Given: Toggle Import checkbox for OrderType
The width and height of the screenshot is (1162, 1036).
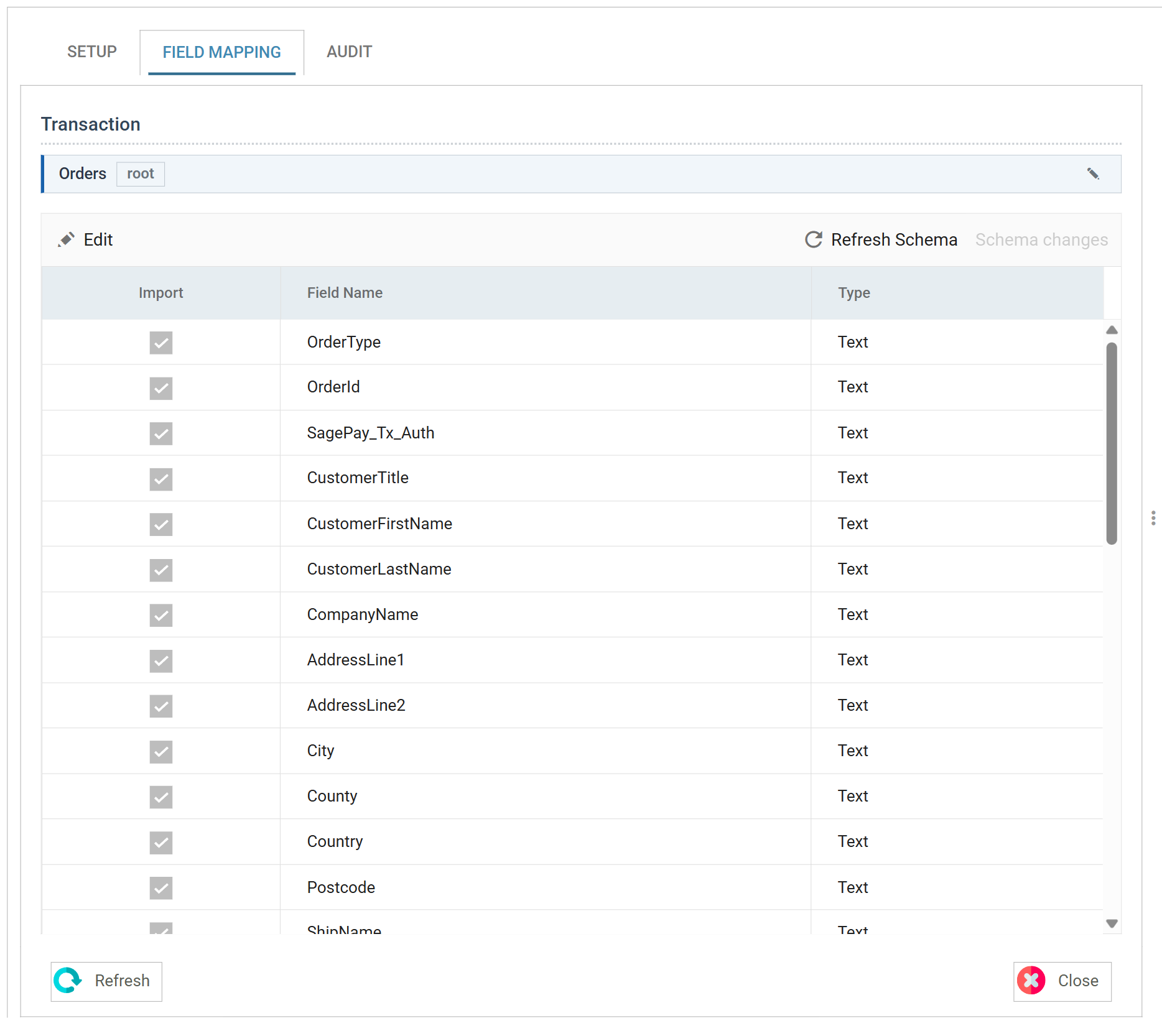Looking at the screenshot, I should tap(161, 342).
